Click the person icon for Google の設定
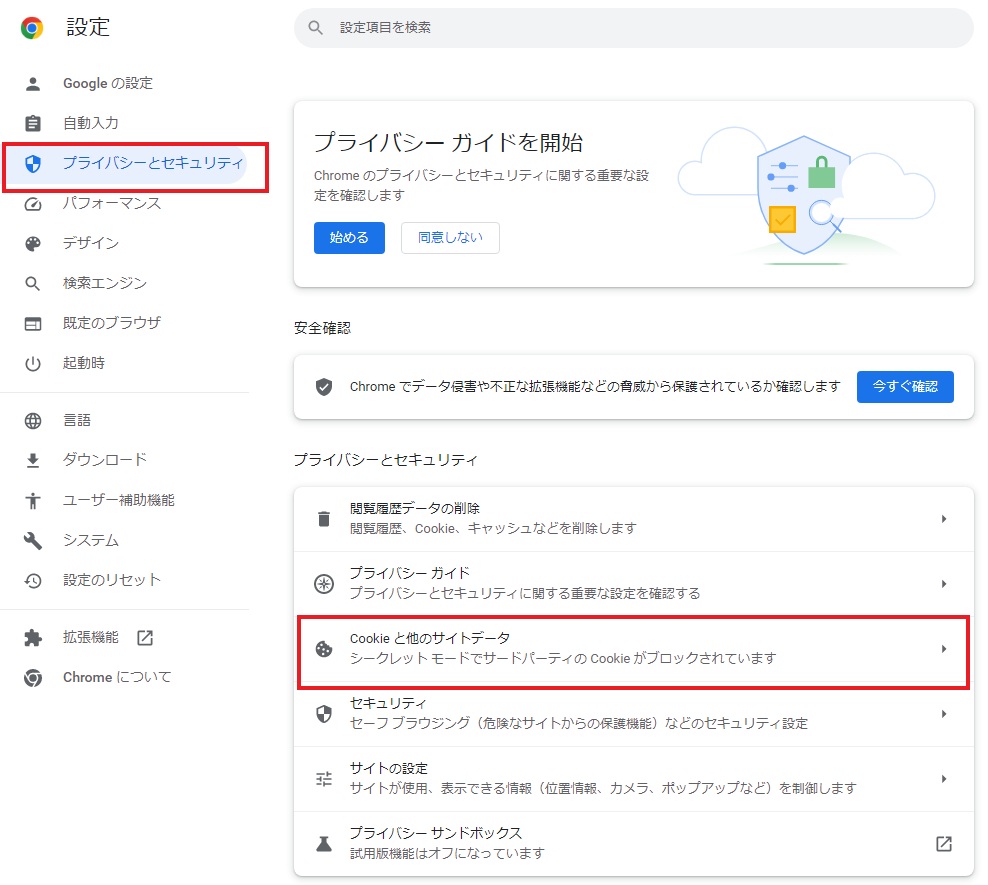 tap(33, 84)
